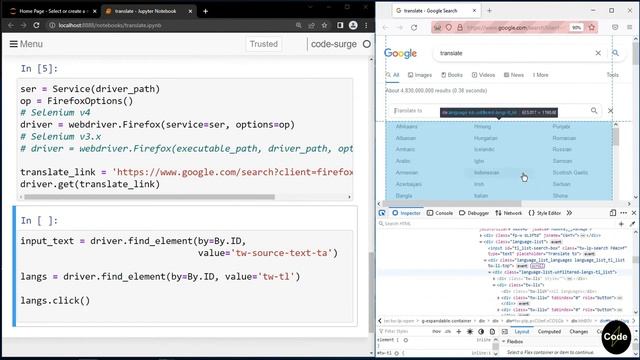This screenshot has height=360, width=640.
Task: Open the Books results tab
Action: coord(452,75)
